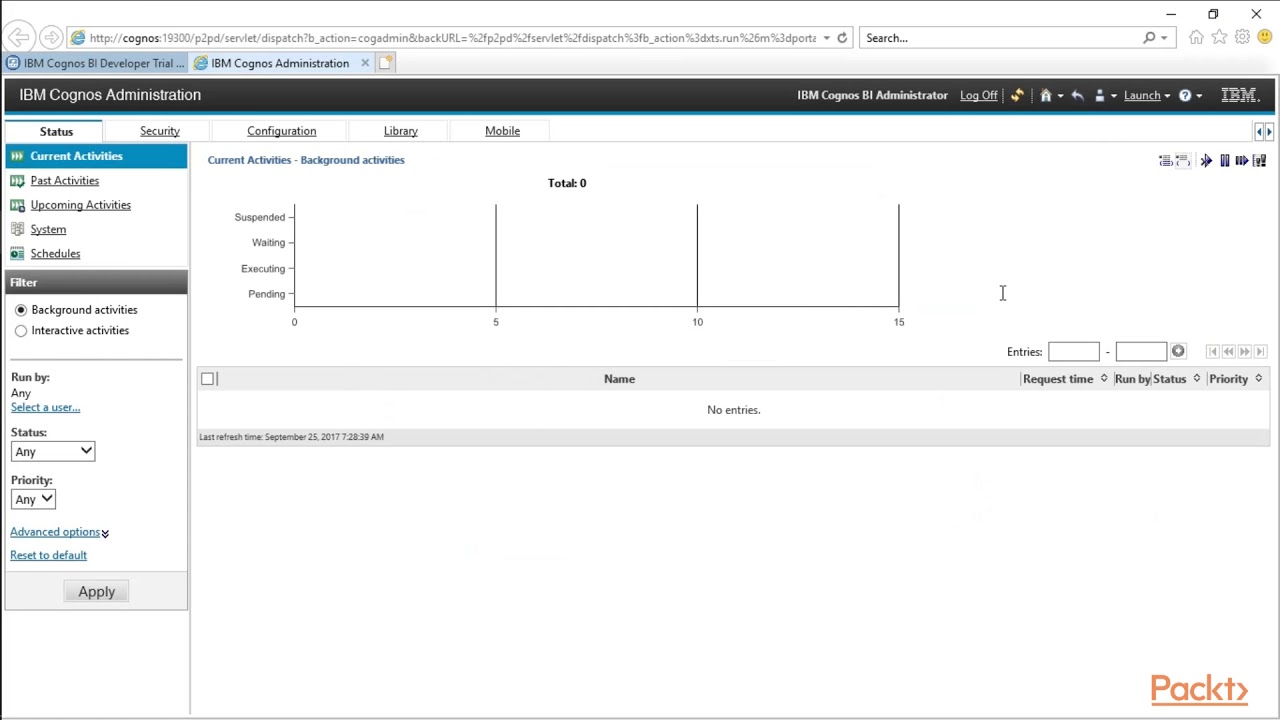Image resolution: width=1280 pixels, height=720 pixels.
Task: Click the hide details list view icon
Action: point(1183,161)
